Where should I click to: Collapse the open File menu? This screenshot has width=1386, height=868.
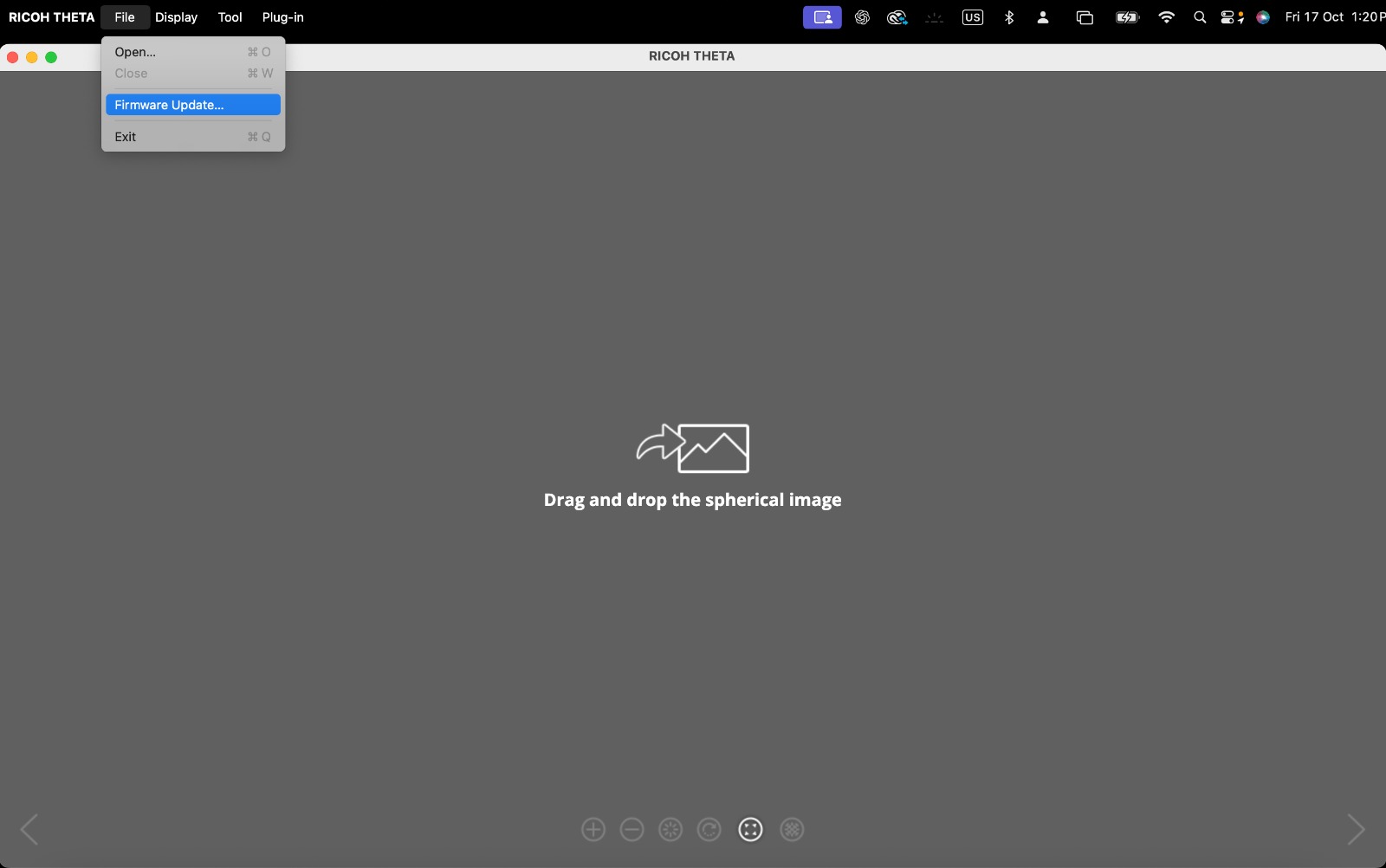click(125, 17)
